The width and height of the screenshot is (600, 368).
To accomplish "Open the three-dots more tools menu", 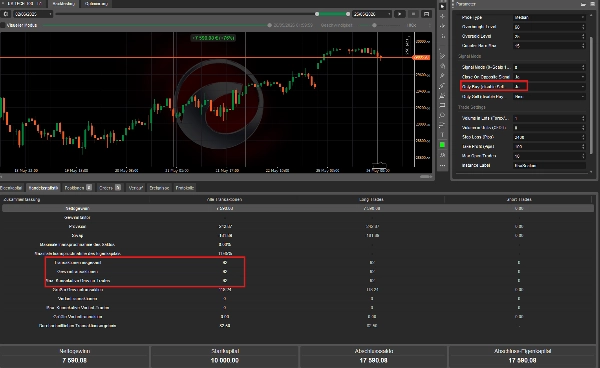I will 442,166.
